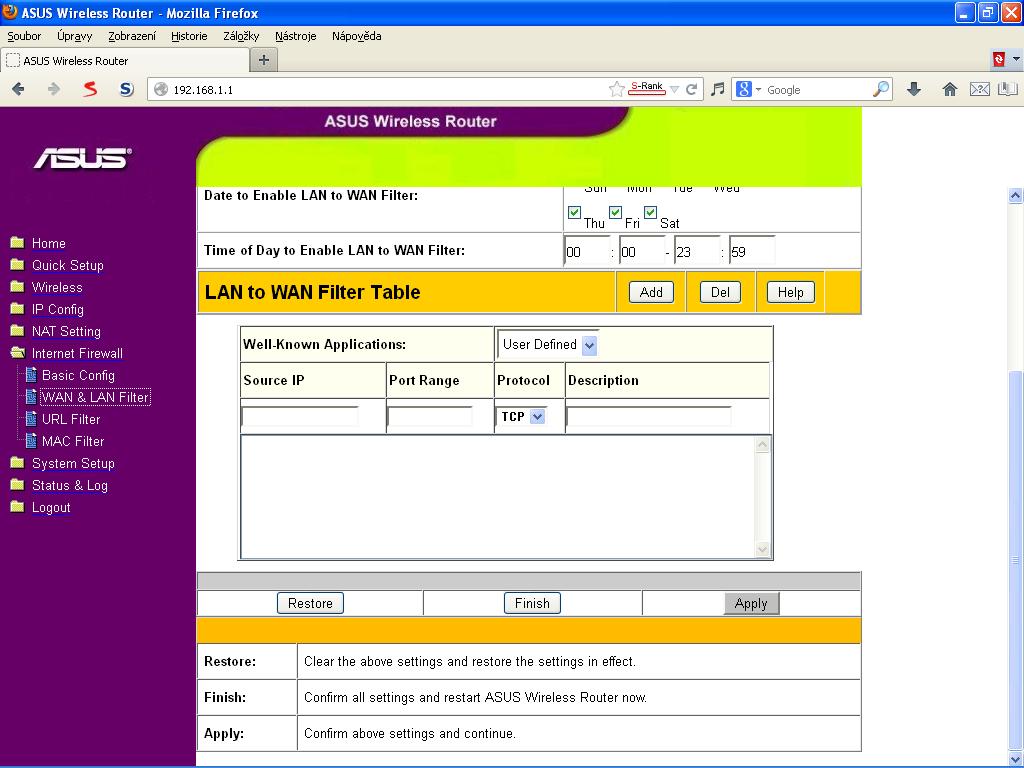The width and height of the screenshot is (1024, 768).
Task: Click the envelope mail toolbar icon
Action: pos(980,89)
